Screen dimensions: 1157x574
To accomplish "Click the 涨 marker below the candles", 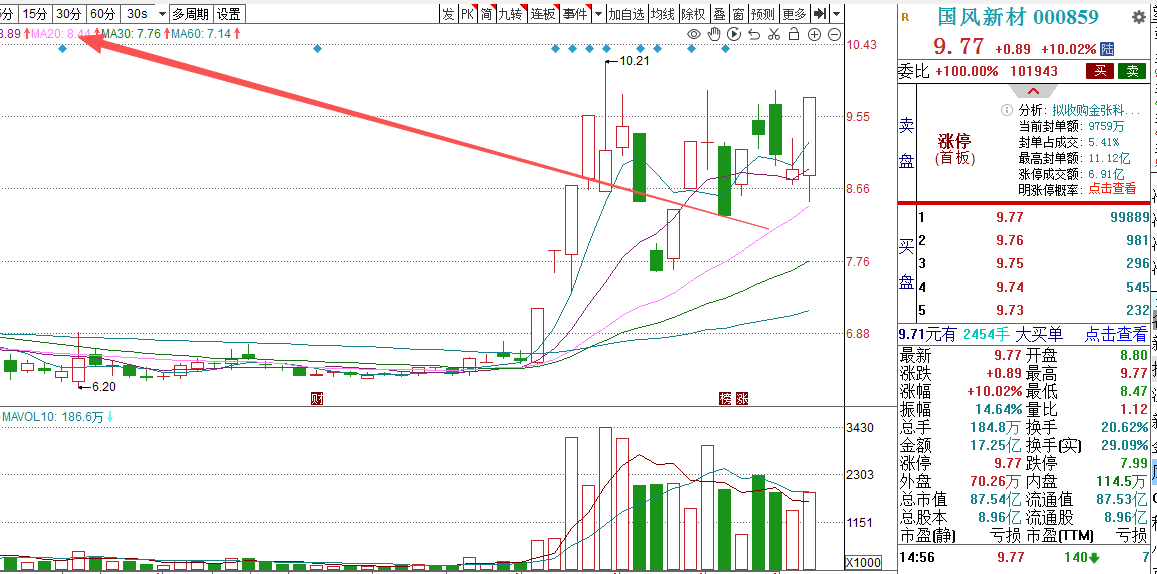I will pyautogui.click(x=742, y=399).
